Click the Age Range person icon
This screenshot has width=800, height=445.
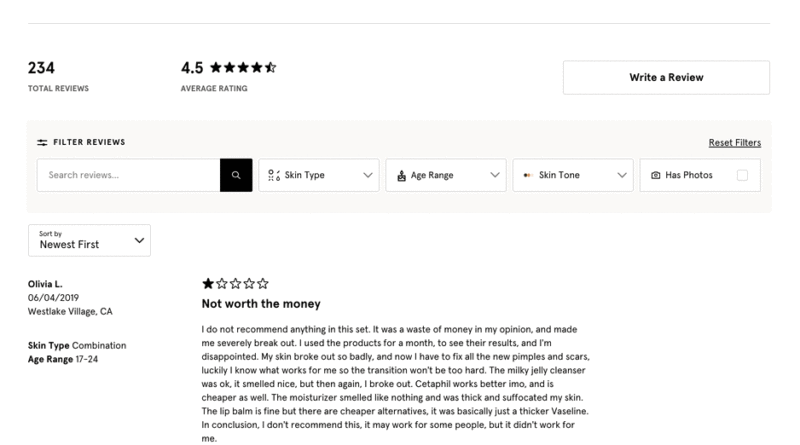pyautogui.click(x=402, y=176)
